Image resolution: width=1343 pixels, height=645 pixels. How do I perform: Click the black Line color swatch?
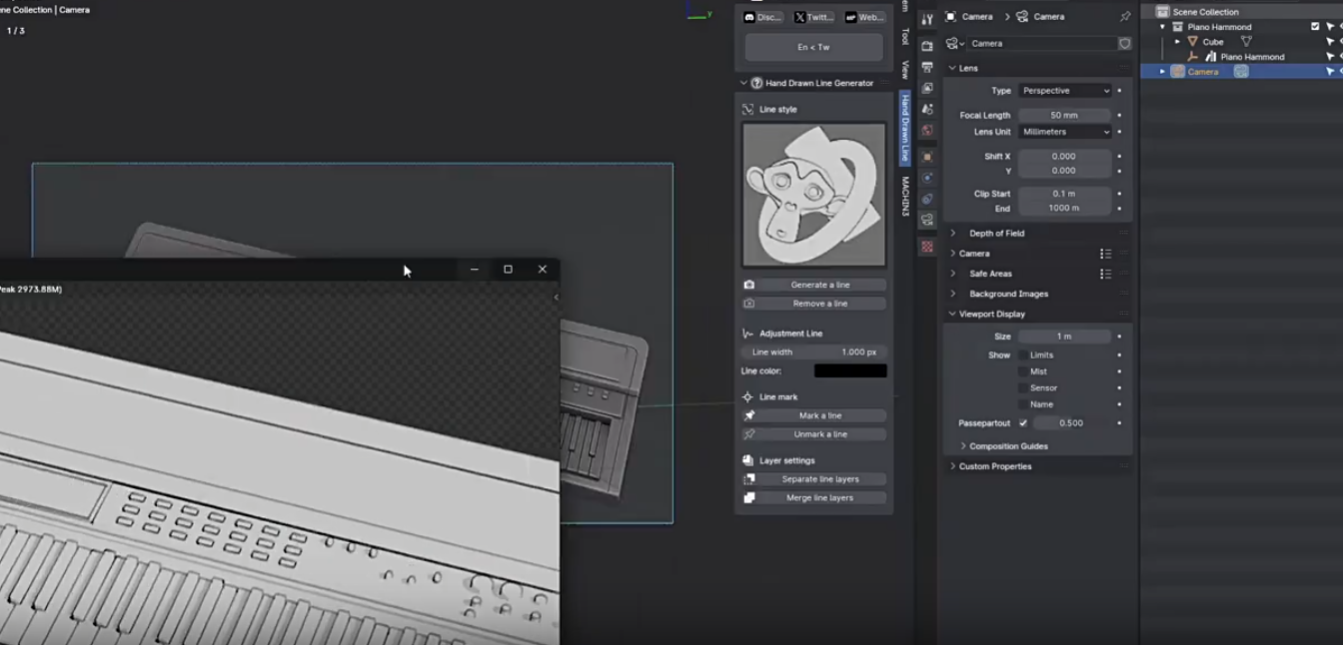pos(850,371)
